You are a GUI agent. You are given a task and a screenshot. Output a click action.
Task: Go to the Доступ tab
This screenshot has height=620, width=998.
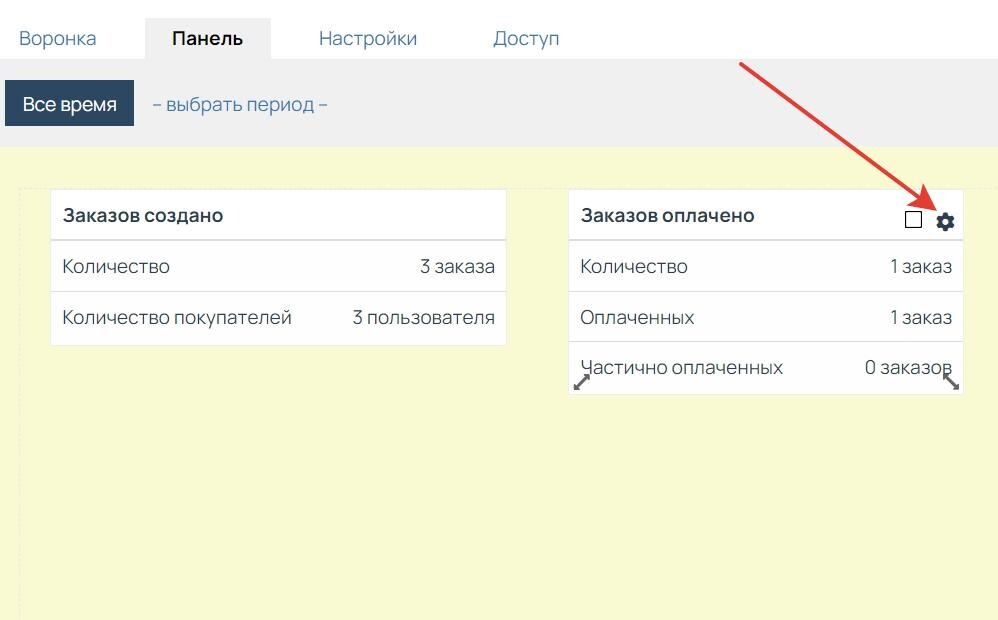point(526,38)
